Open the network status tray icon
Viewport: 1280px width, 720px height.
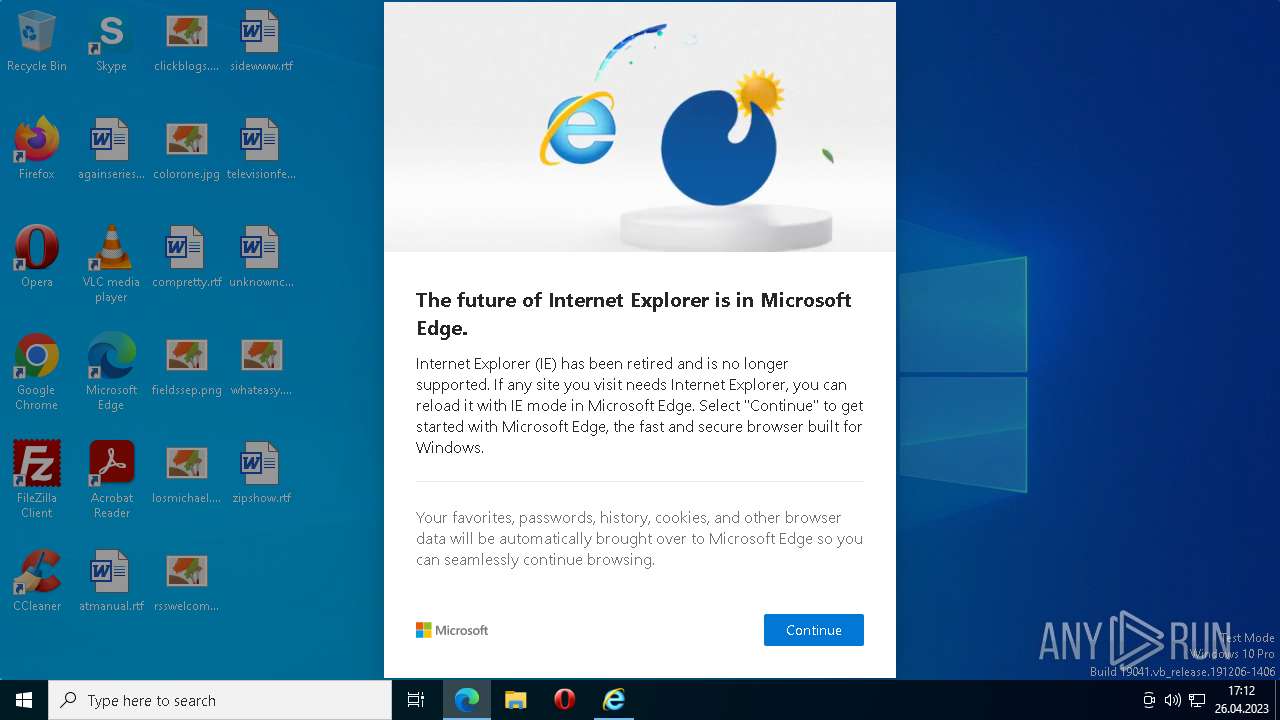tap(1196, 700)
